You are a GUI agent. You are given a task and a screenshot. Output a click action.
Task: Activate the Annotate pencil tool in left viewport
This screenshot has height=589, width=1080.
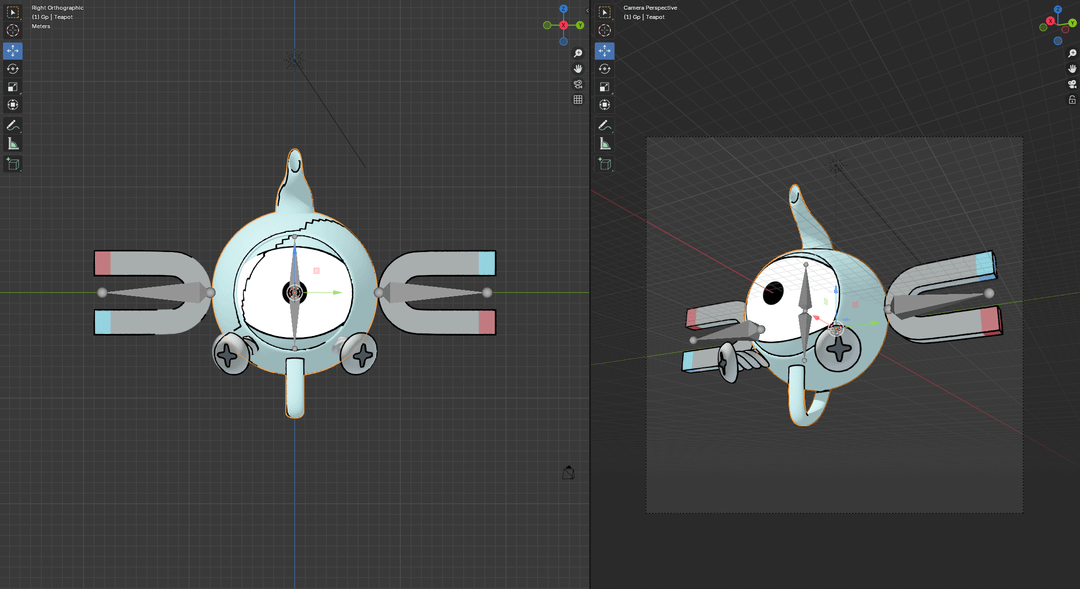click(13, 125)
